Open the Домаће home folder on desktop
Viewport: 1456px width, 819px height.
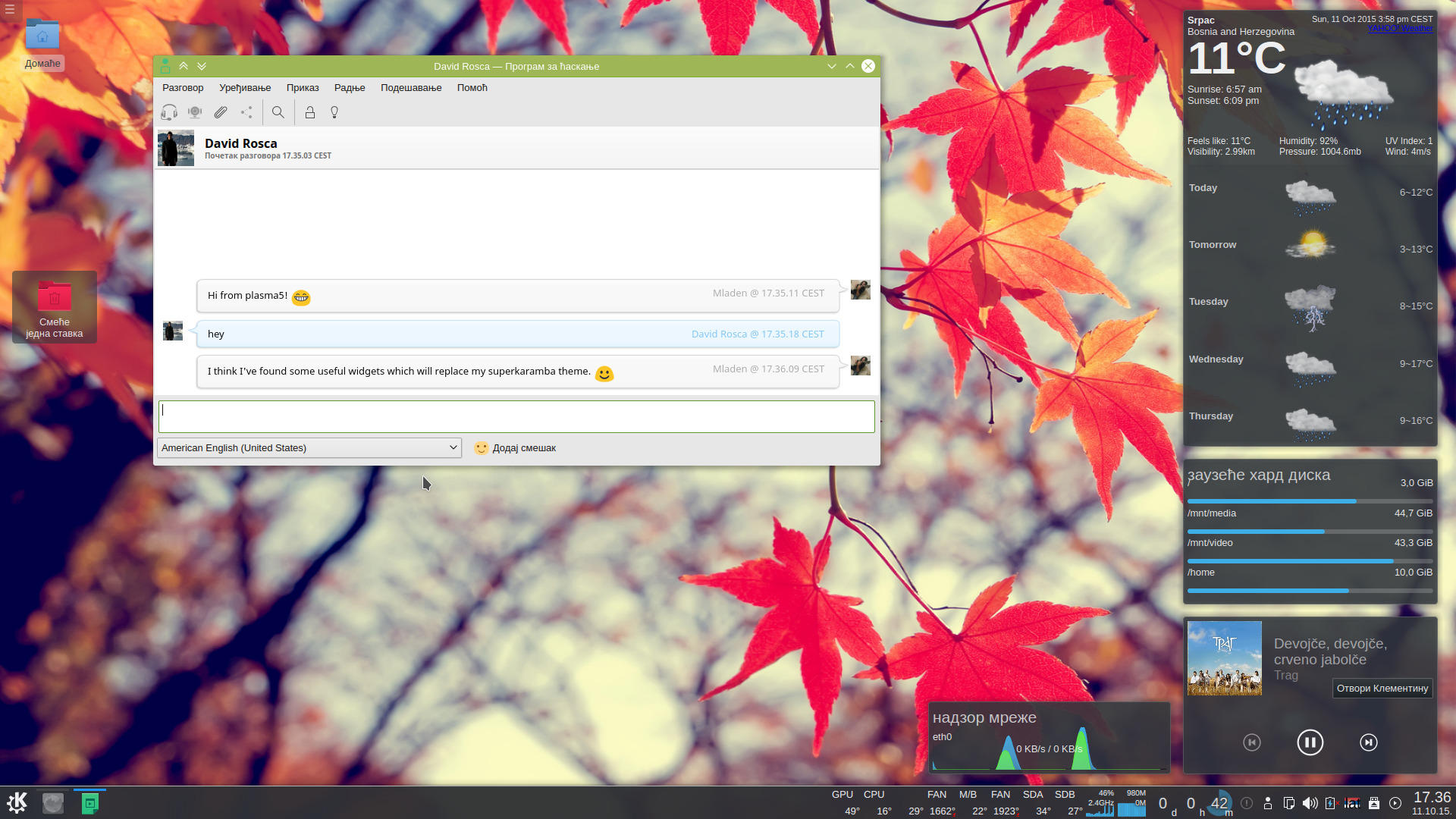(x=42, y=44)
